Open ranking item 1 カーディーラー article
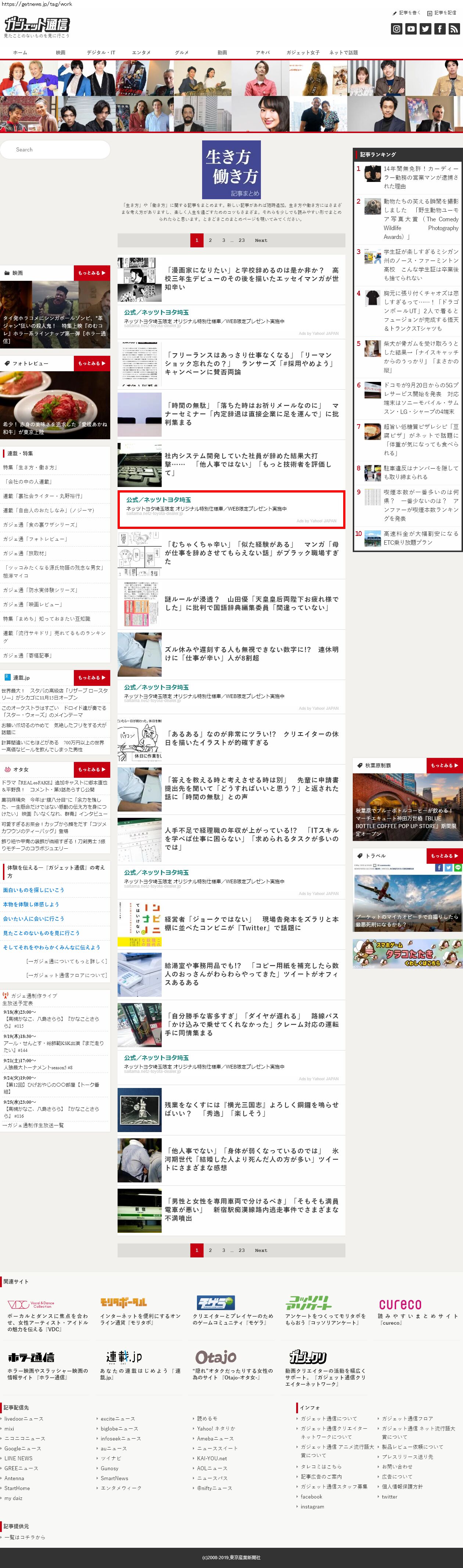Image resolution: width=463 pixels, height=1568 pixels. click(x=420, y=177)
